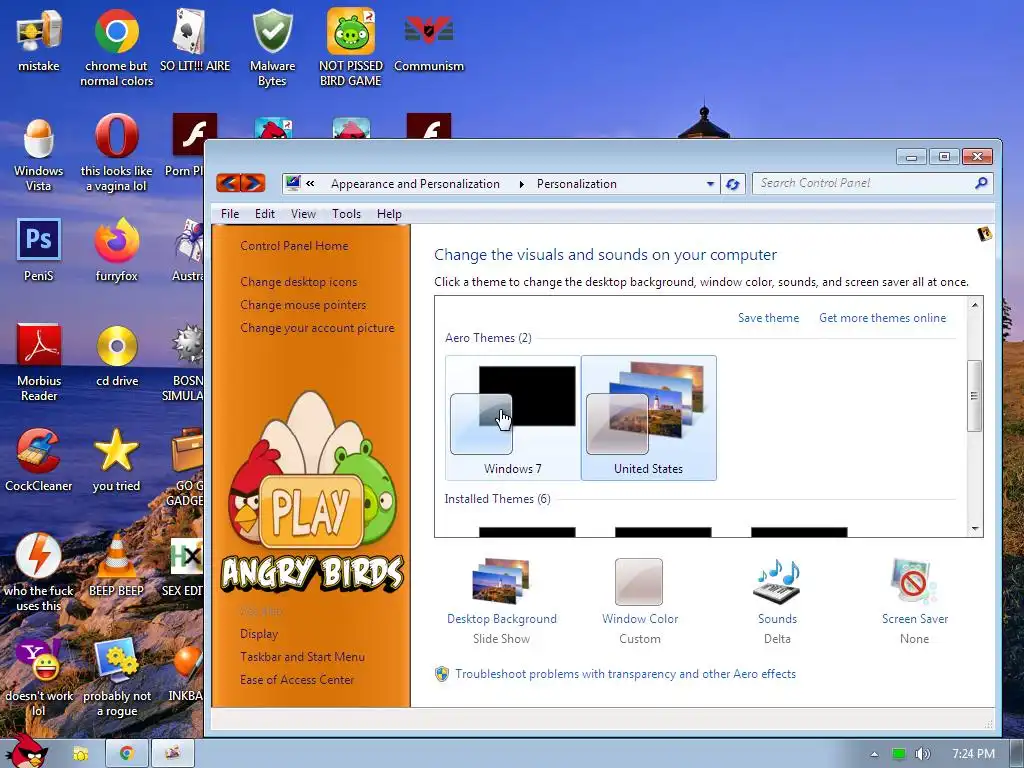This screenshot has height=768, width=1024.
Task: Click the search magnifier icon
Action: pos(981,183)
